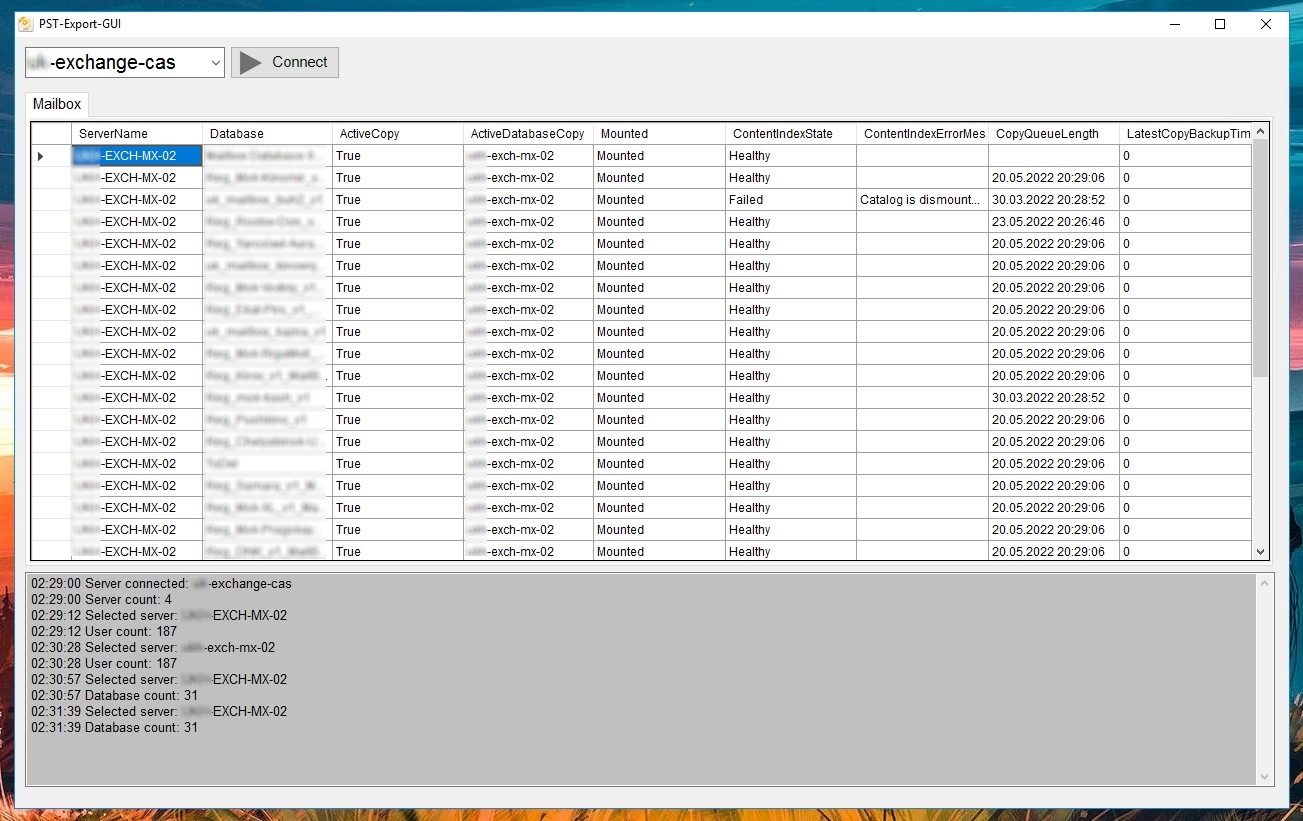Viewport: 1303px width, 821px height.
Task: Click the ActiveDatabaseCopy column header
Action: click(x=529, y=133)
